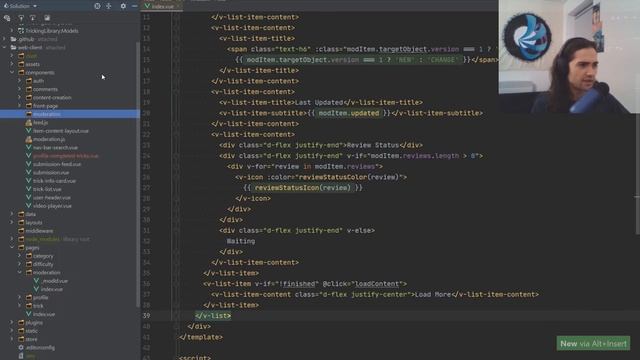This screenshot has height=360, width=640.
Task: Click the folder icon of the plugins folder
Action: pos(21,322)
